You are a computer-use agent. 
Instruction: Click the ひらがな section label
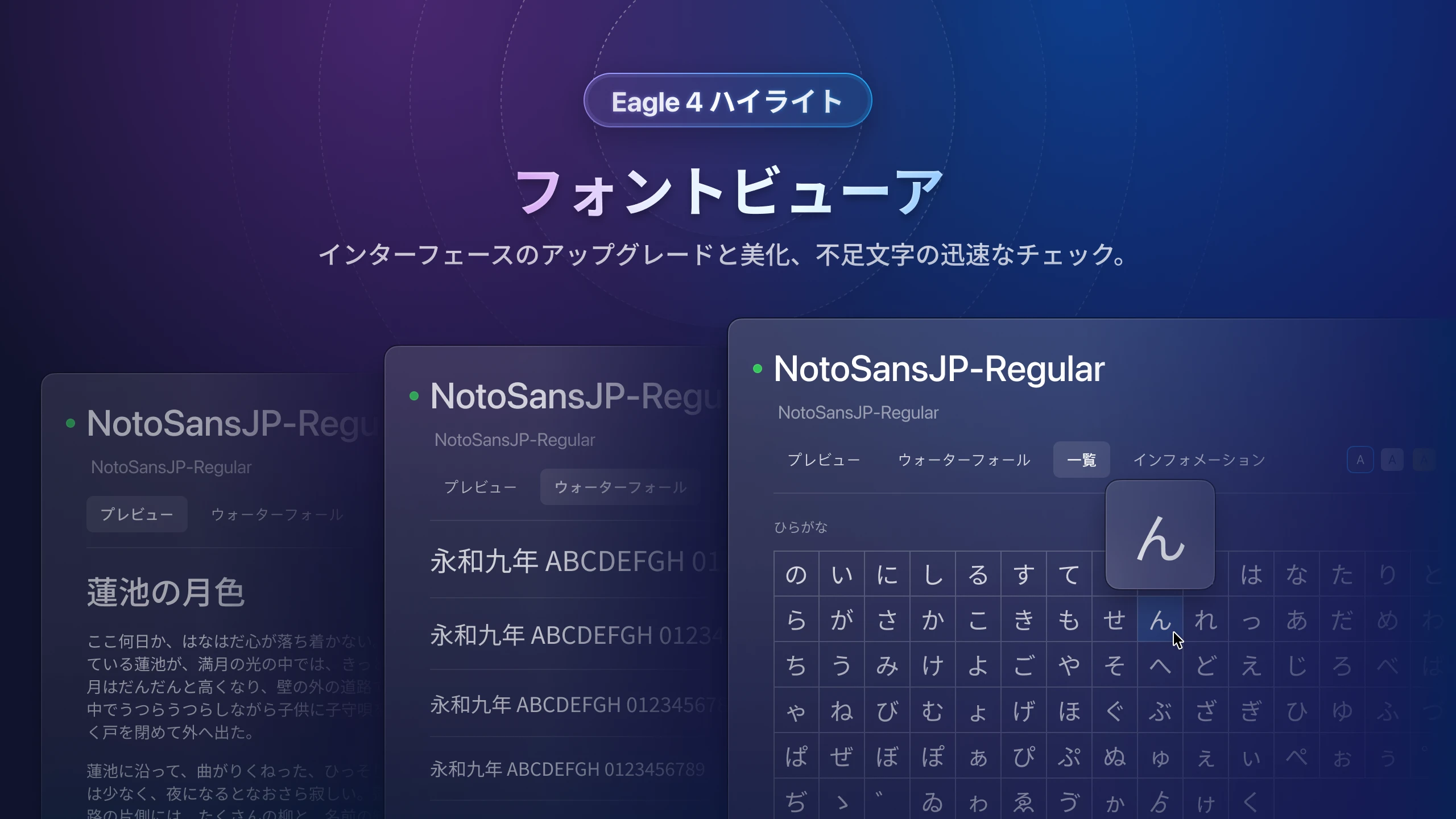[x=801, y=527]
